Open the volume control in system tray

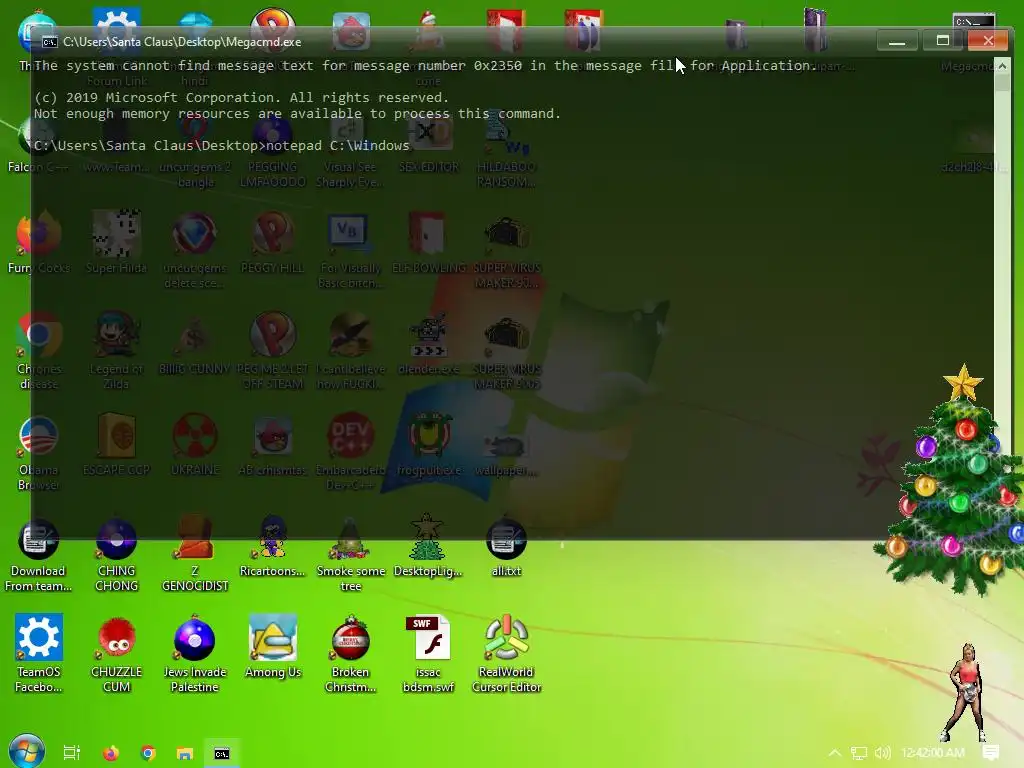882,753
